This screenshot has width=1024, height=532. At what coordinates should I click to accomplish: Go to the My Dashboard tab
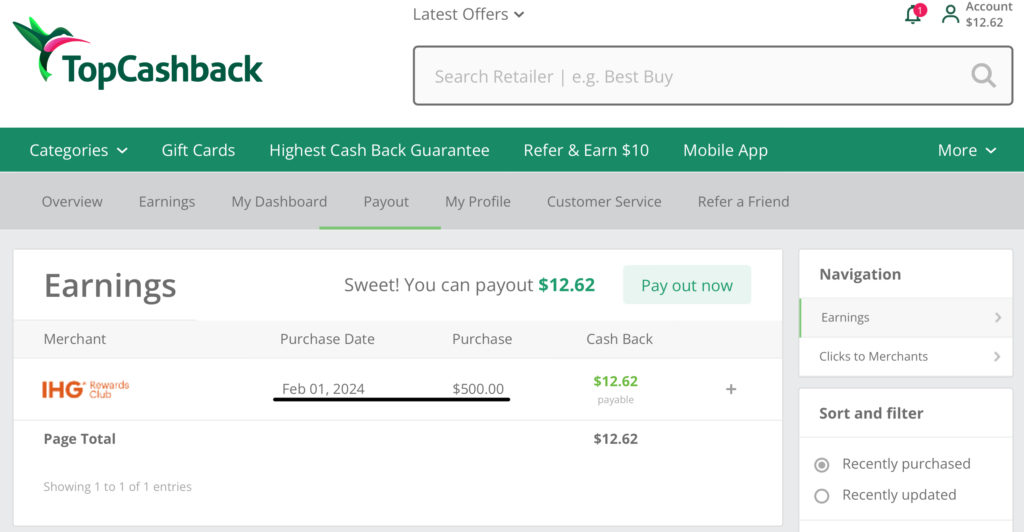(279, 201)
